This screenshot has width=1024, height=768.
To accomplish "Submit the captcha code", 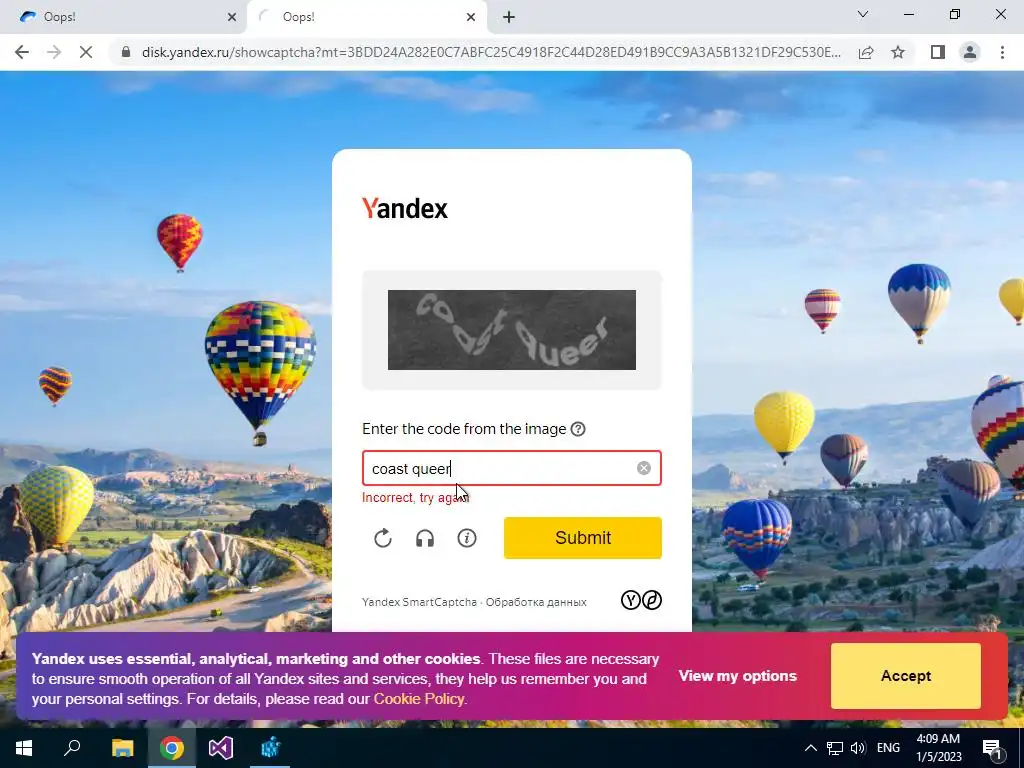I will coord(583,538).
